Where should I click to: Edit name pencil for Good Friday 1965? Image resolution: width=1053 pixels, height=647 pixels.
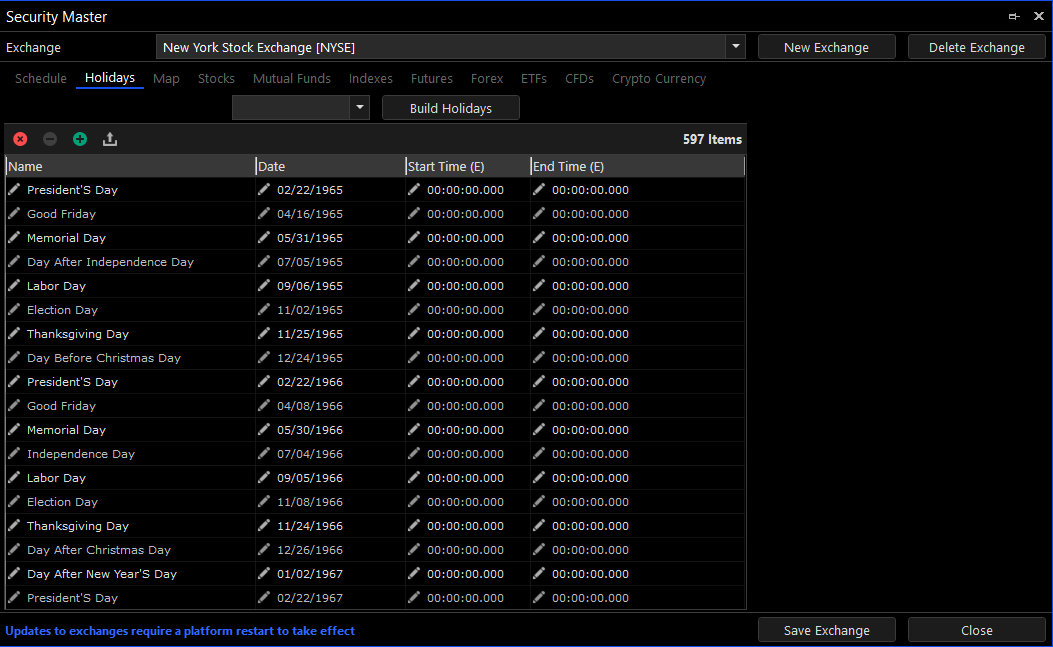[x=14, y=213]
